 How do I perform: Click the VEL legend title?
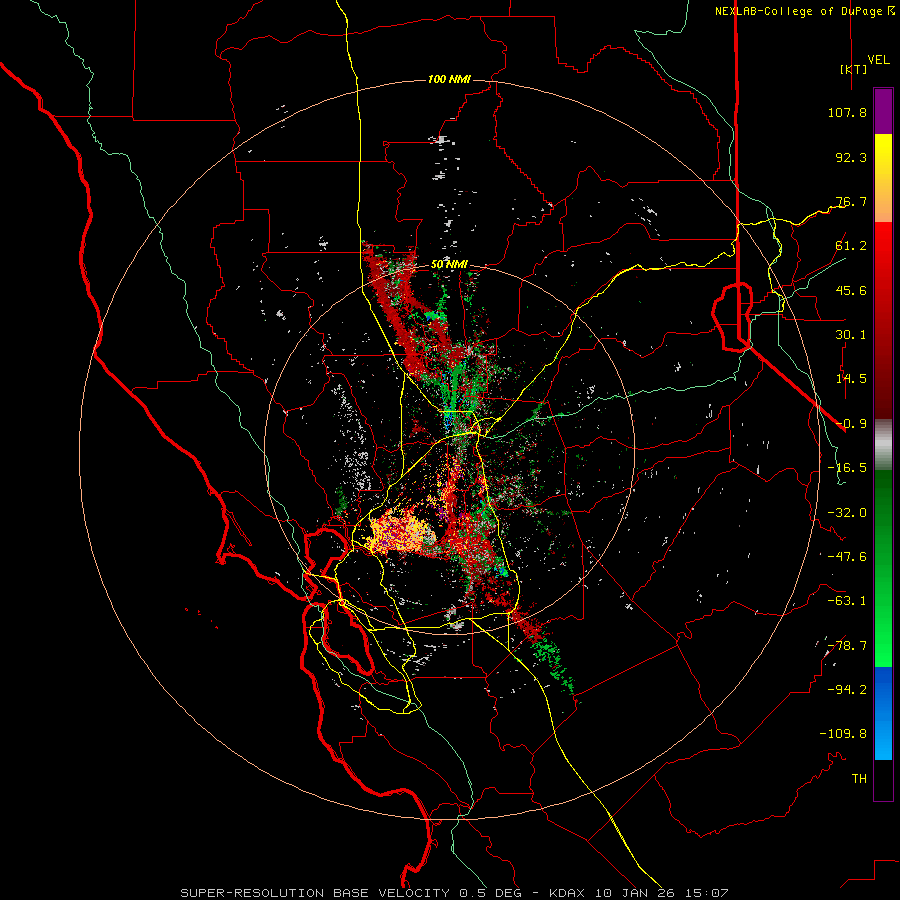click(879, 59)
